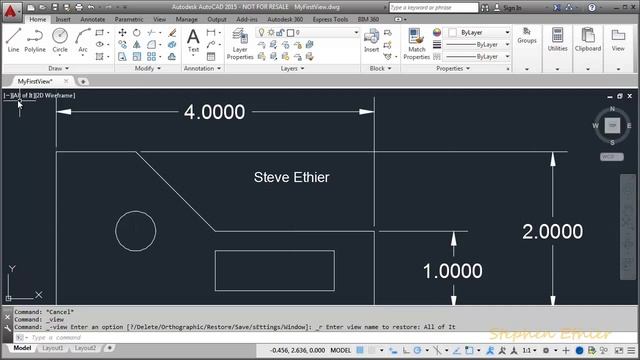Open the 2D Wireframe visual style control
This screenshot has width=640, height=360.
coord(55,96)
